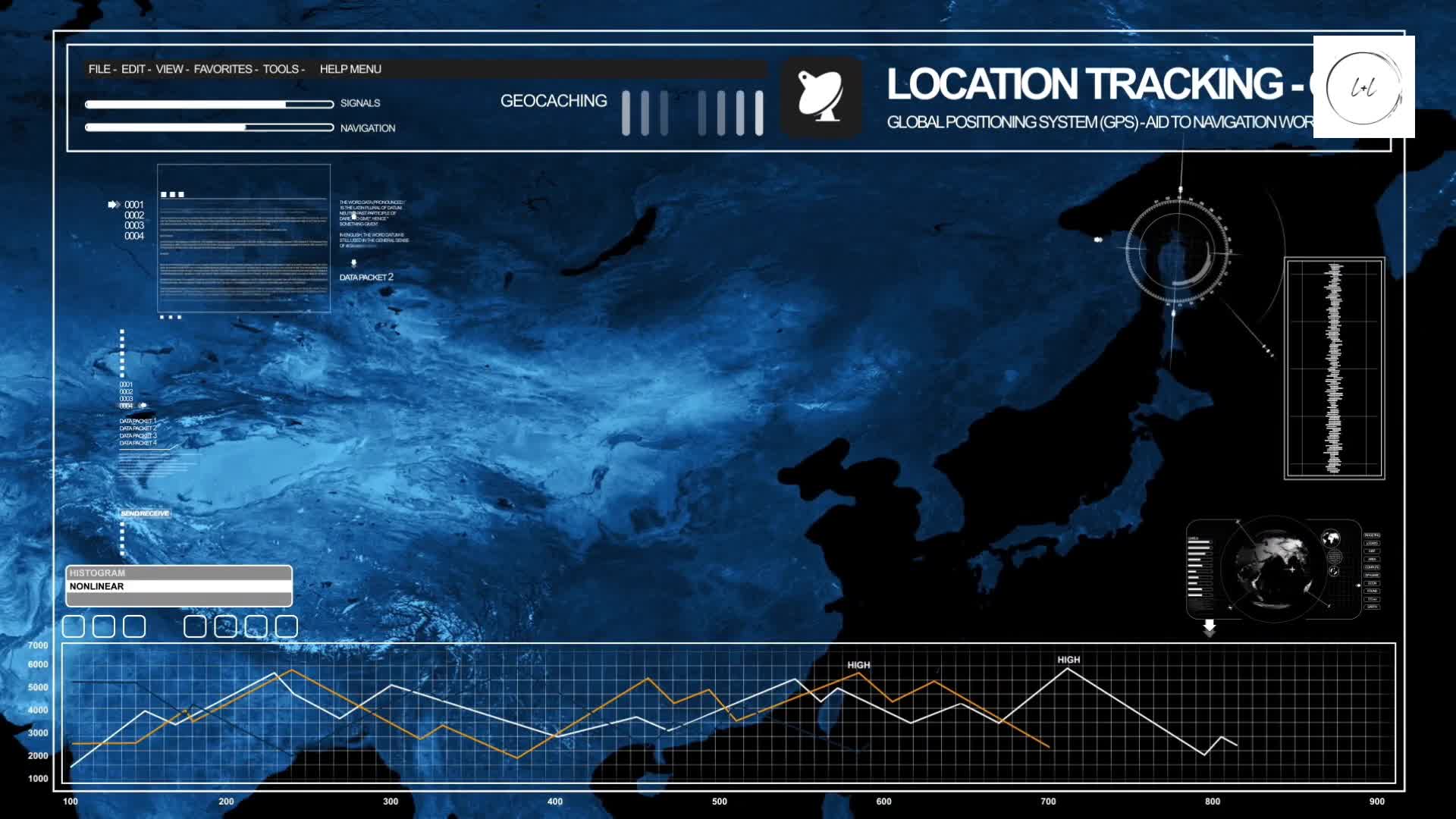Open the FILE menu
1456x819 pixels.
[99, 69]
